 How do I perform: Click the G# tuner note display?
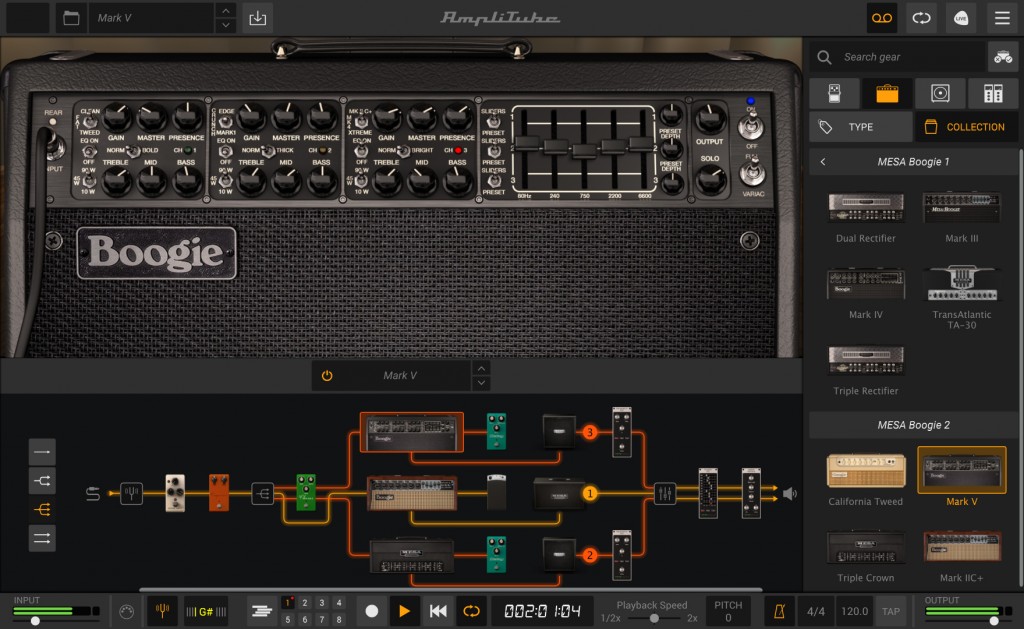pos(206,611)
